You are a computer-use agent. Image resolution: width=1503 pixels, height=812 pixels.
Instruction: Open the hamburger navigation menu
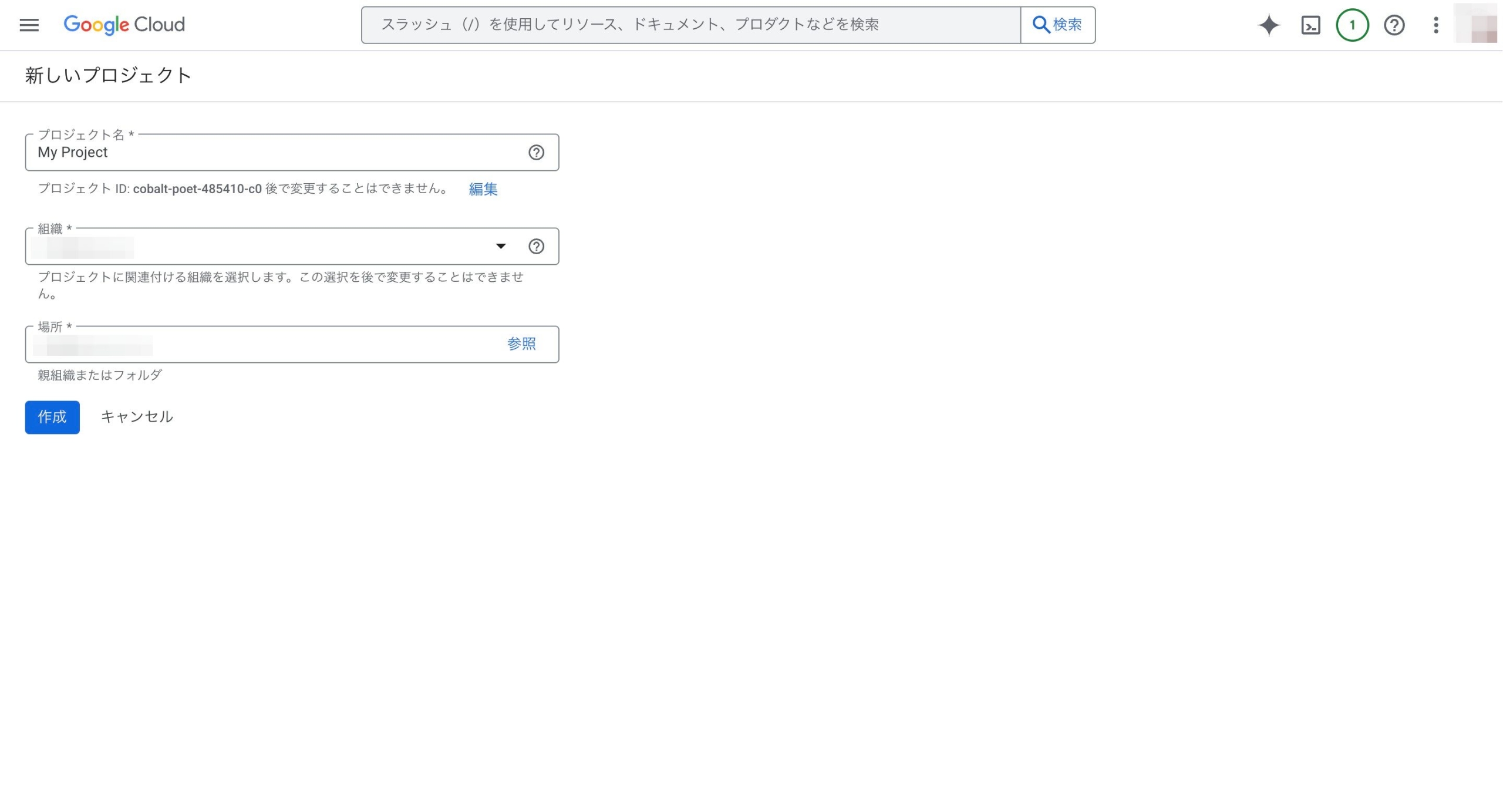tap(29, 25)
